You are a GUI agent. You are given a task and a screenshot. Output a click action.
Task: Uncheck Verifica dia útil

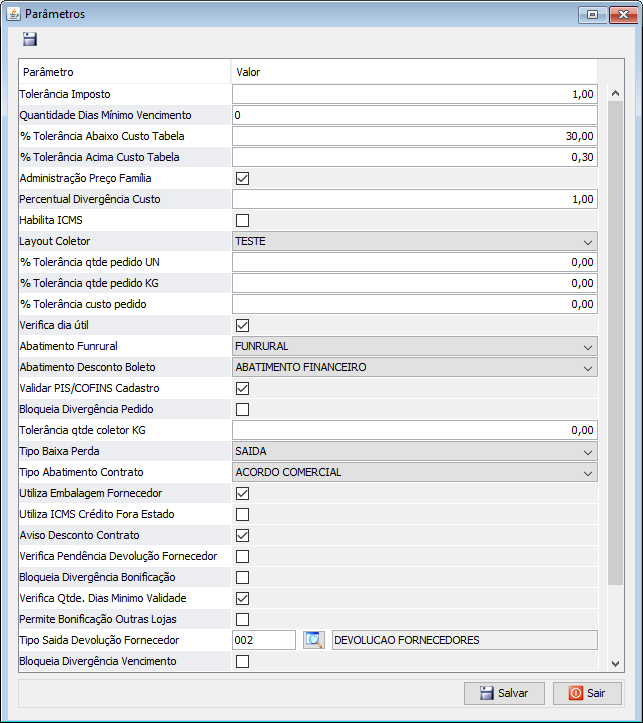(x=242, y=326)
